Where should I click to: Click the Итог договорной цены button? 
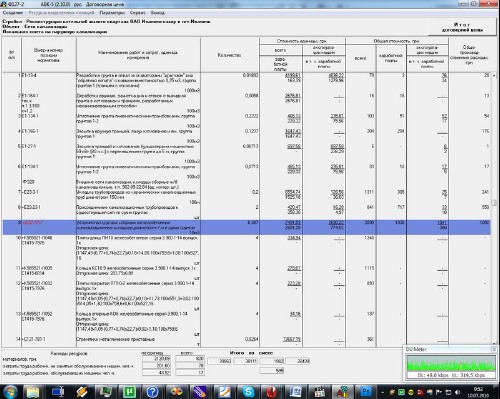[462, 27]
